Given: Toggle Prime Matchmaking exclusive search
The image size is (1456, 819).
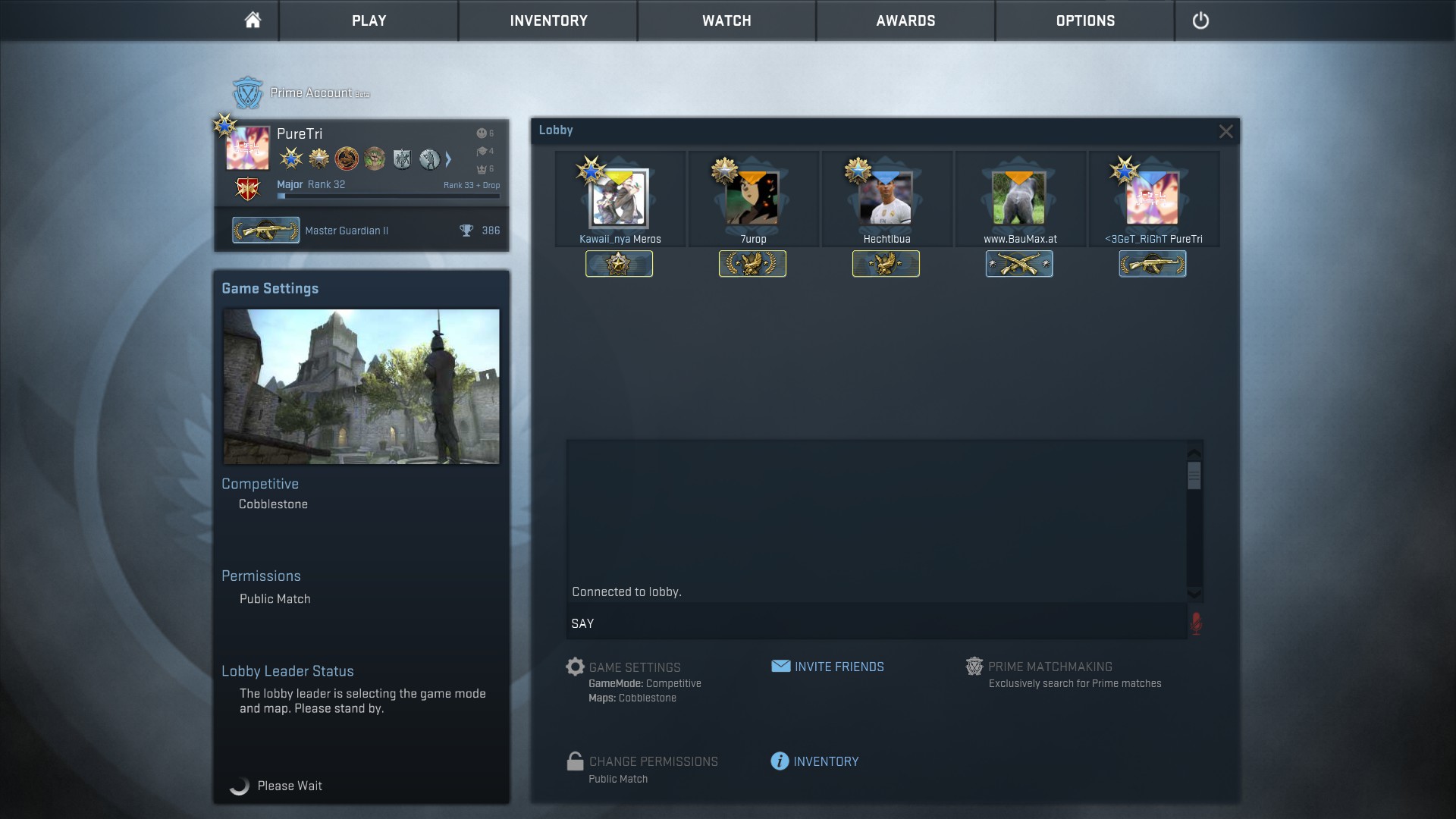Looking at the screenshot, I should [x=1050, y=667].
